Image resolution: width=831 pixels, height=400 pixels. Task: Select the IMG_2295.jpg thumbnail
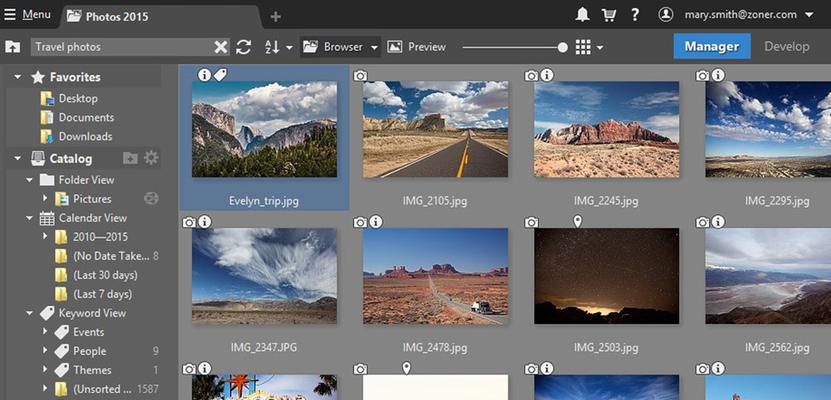(x=768, y=129)
